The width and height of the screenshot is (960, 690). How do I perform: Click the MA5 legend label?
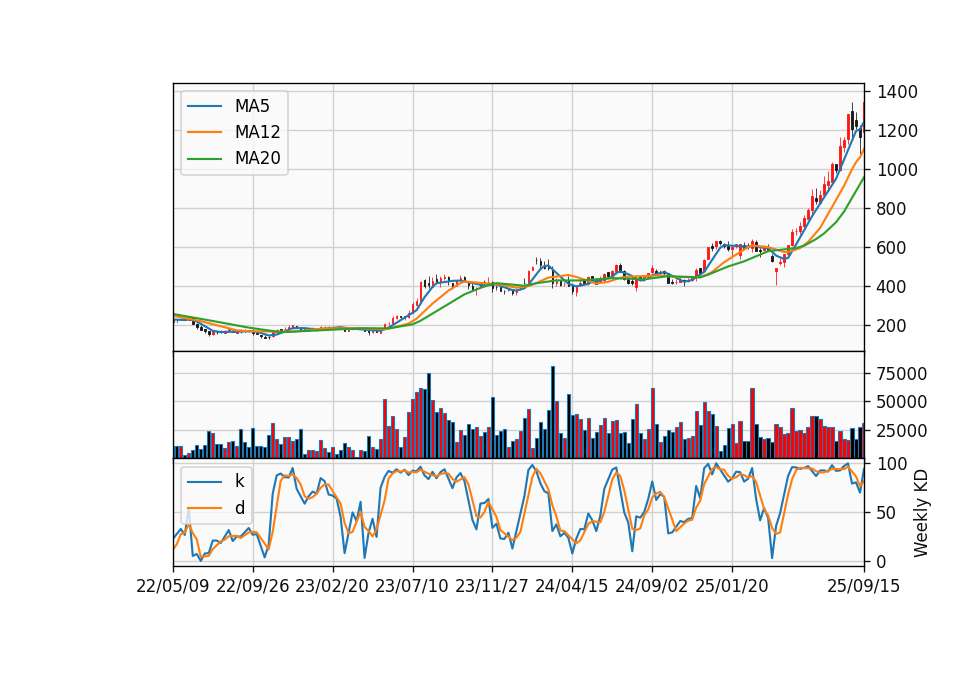pos(252,106)
